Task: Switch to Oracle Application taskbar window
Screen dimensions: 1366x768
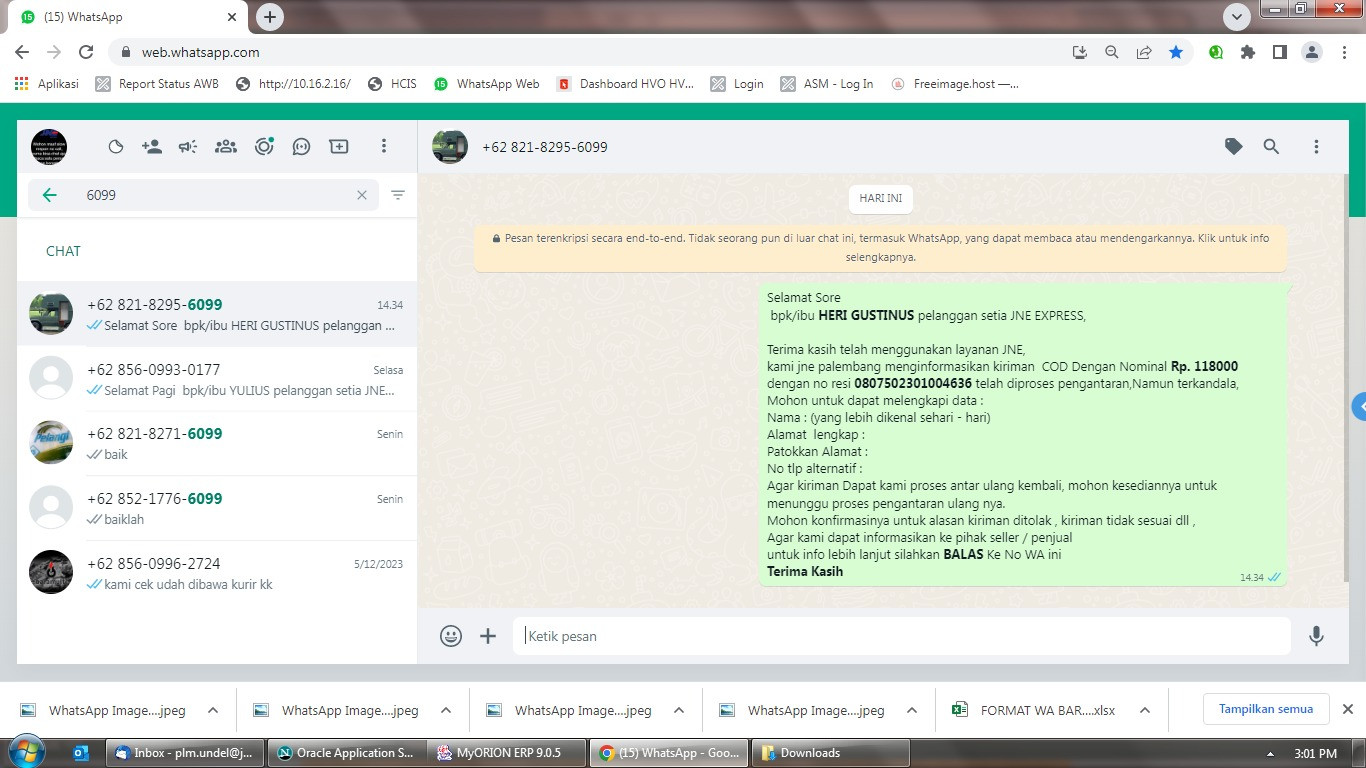Action: tap(347, 753)
